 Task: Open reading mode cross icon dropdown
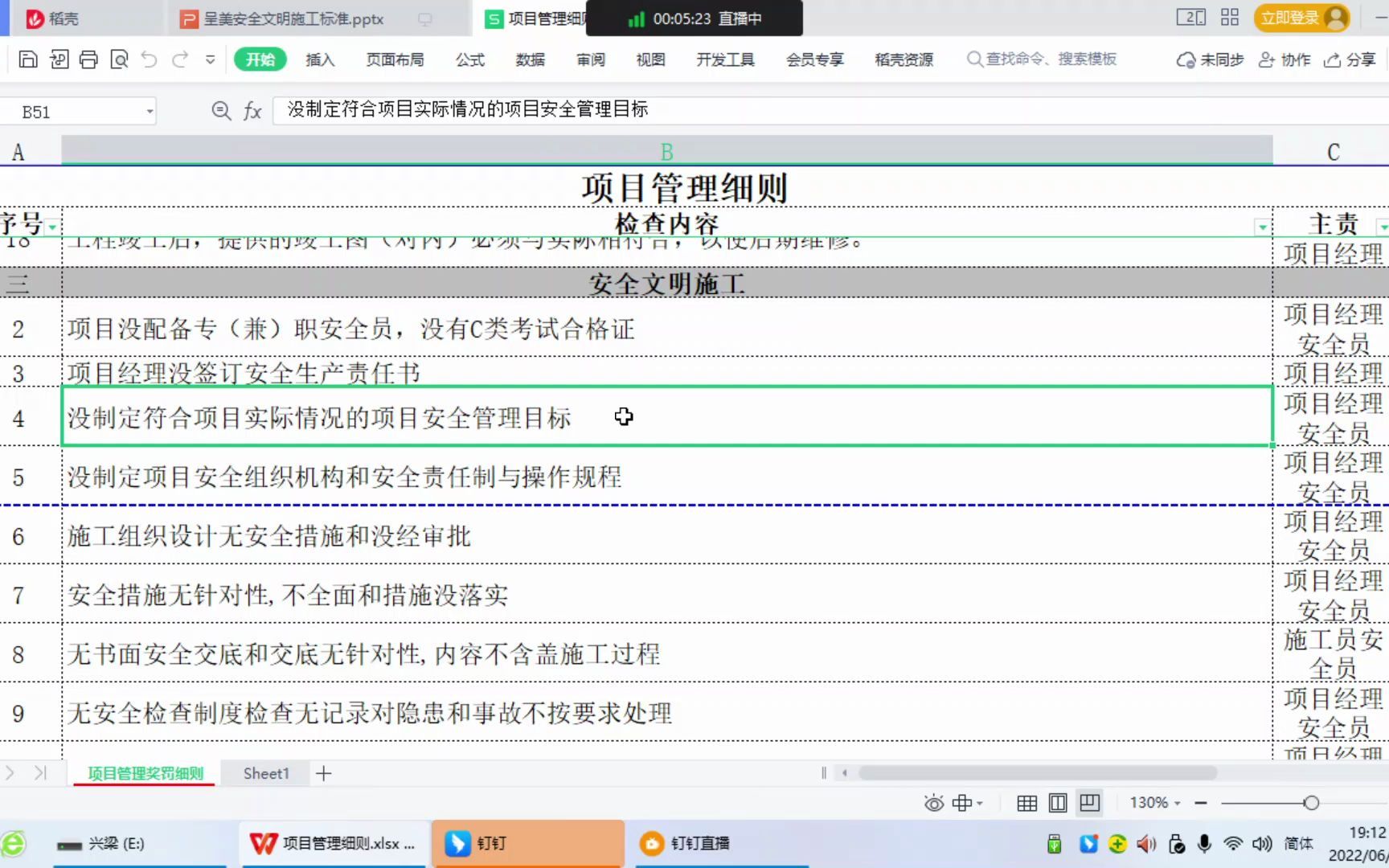967,803
